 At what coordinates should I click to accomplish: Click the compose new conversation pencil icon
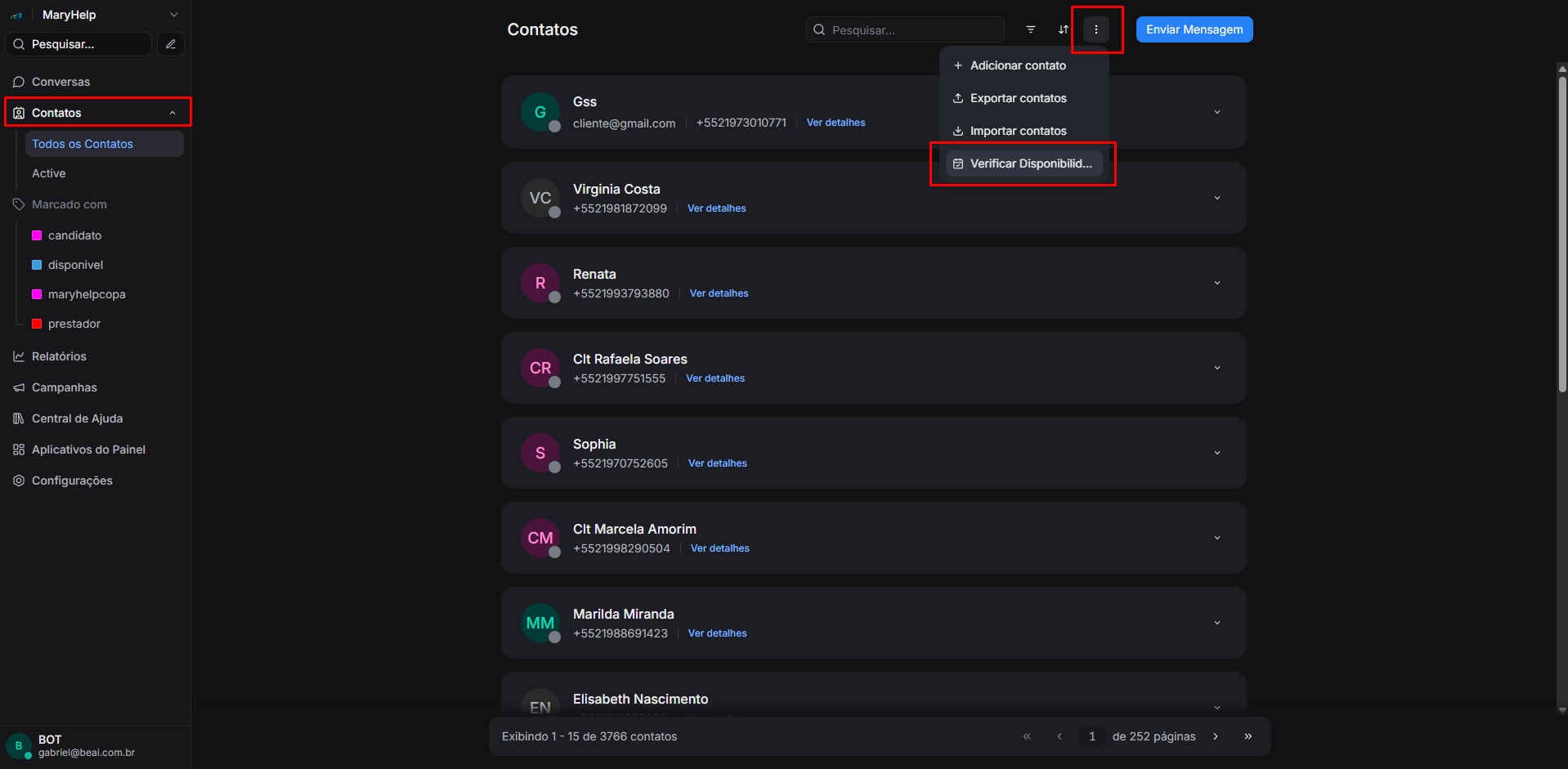[171, 44]
